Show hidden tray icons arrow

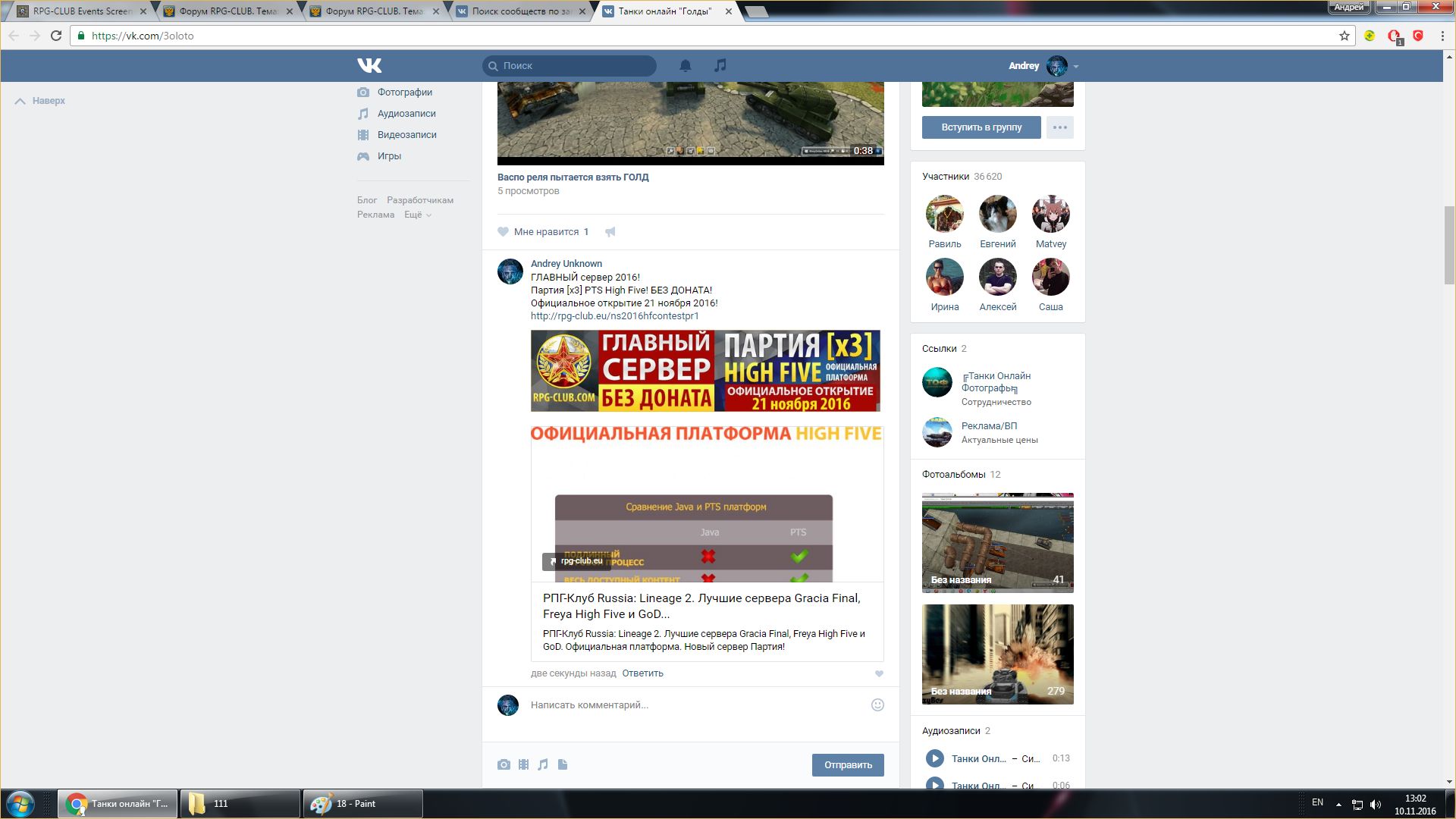1338,804
